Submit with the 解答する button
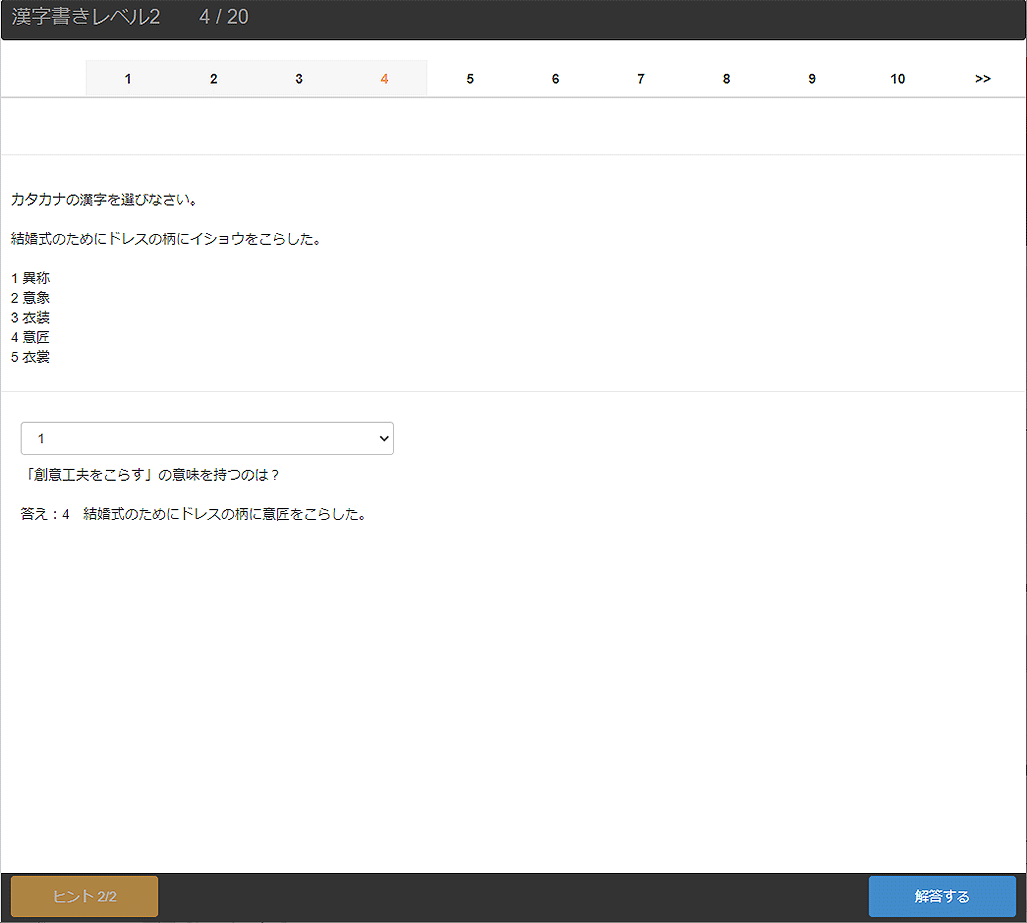 [x=942, y=896]
